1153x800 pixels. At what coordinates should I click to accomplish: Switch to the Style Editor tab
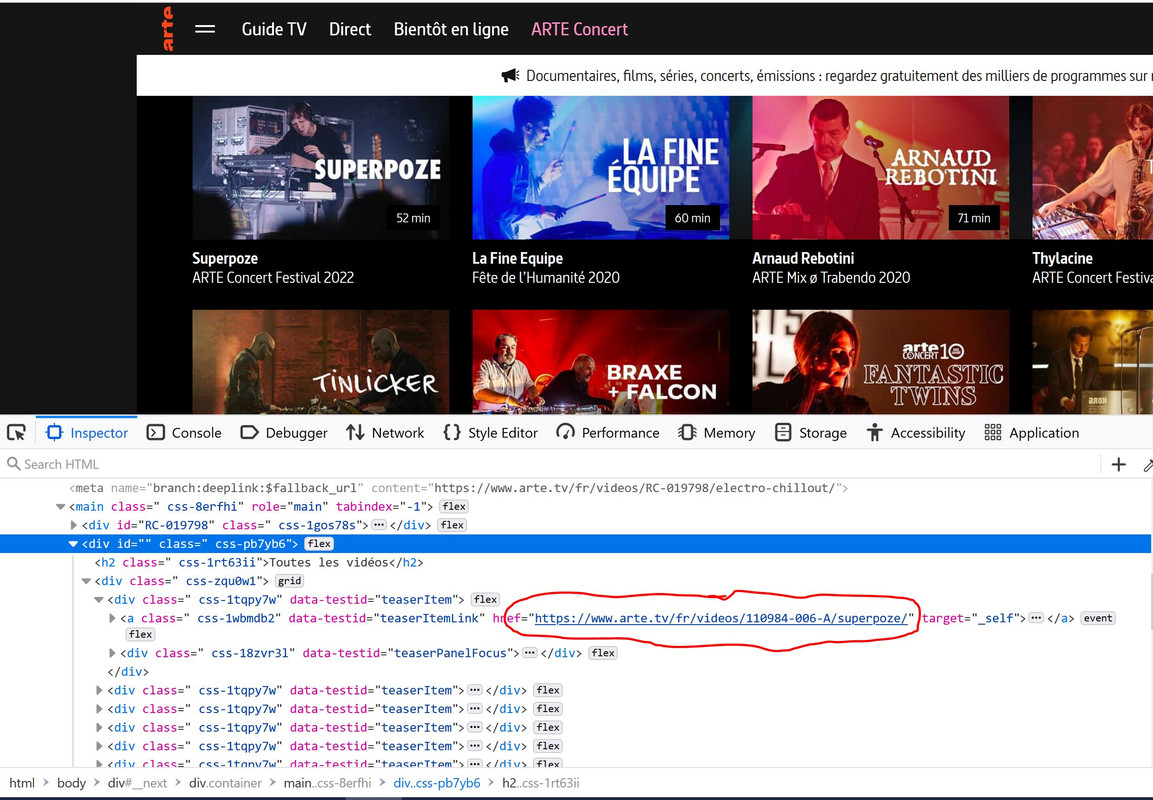point(490,432)
